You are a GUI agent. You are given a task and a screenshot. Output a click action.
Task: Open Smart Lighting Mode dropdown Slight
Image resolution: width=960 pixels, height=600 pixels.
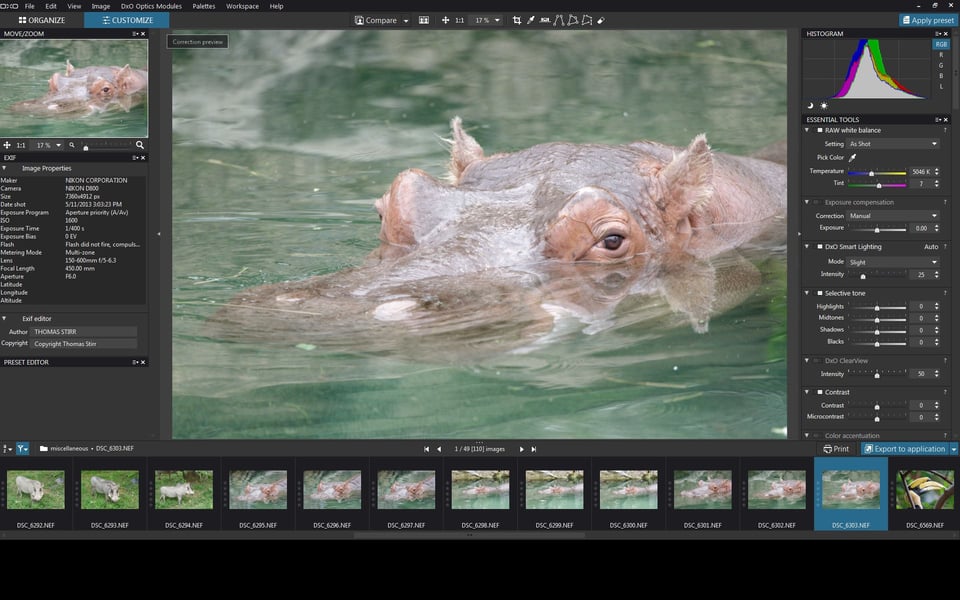click(x=893, y=262)
